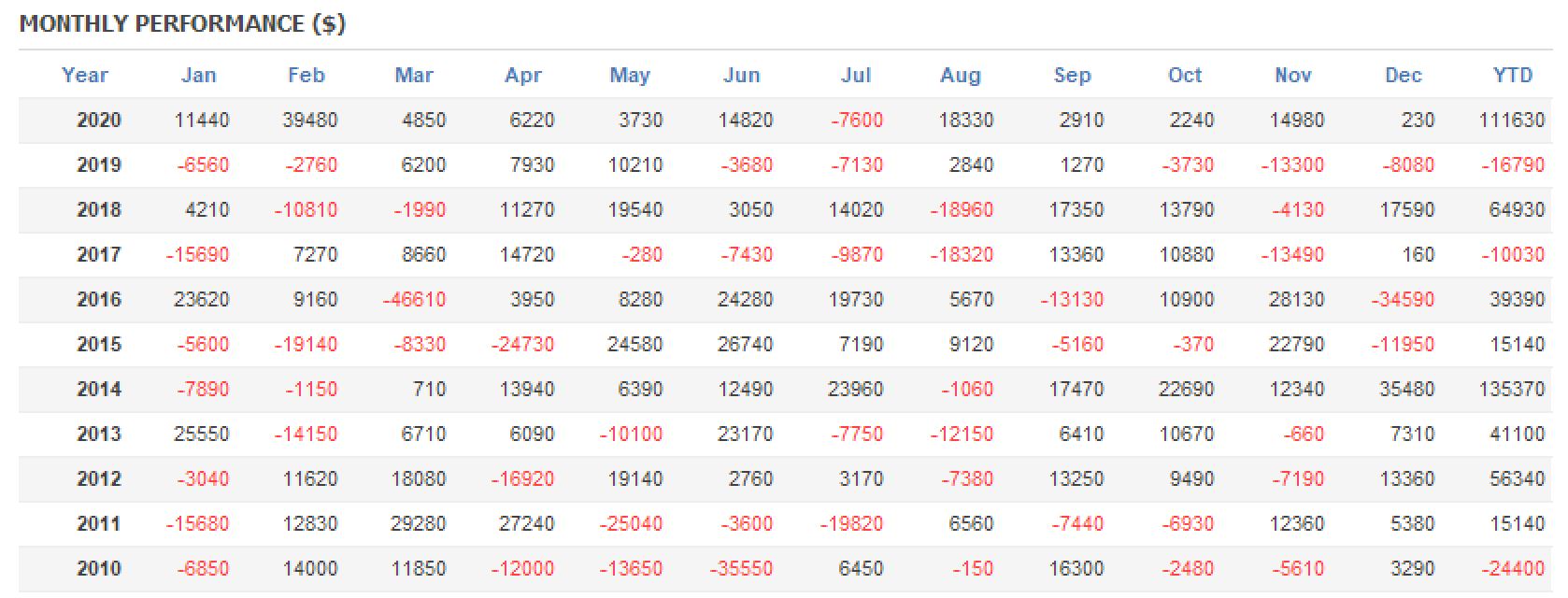Select the Dec column header
This screenshot has height=598, width=1568.
tap(1403, 76)
